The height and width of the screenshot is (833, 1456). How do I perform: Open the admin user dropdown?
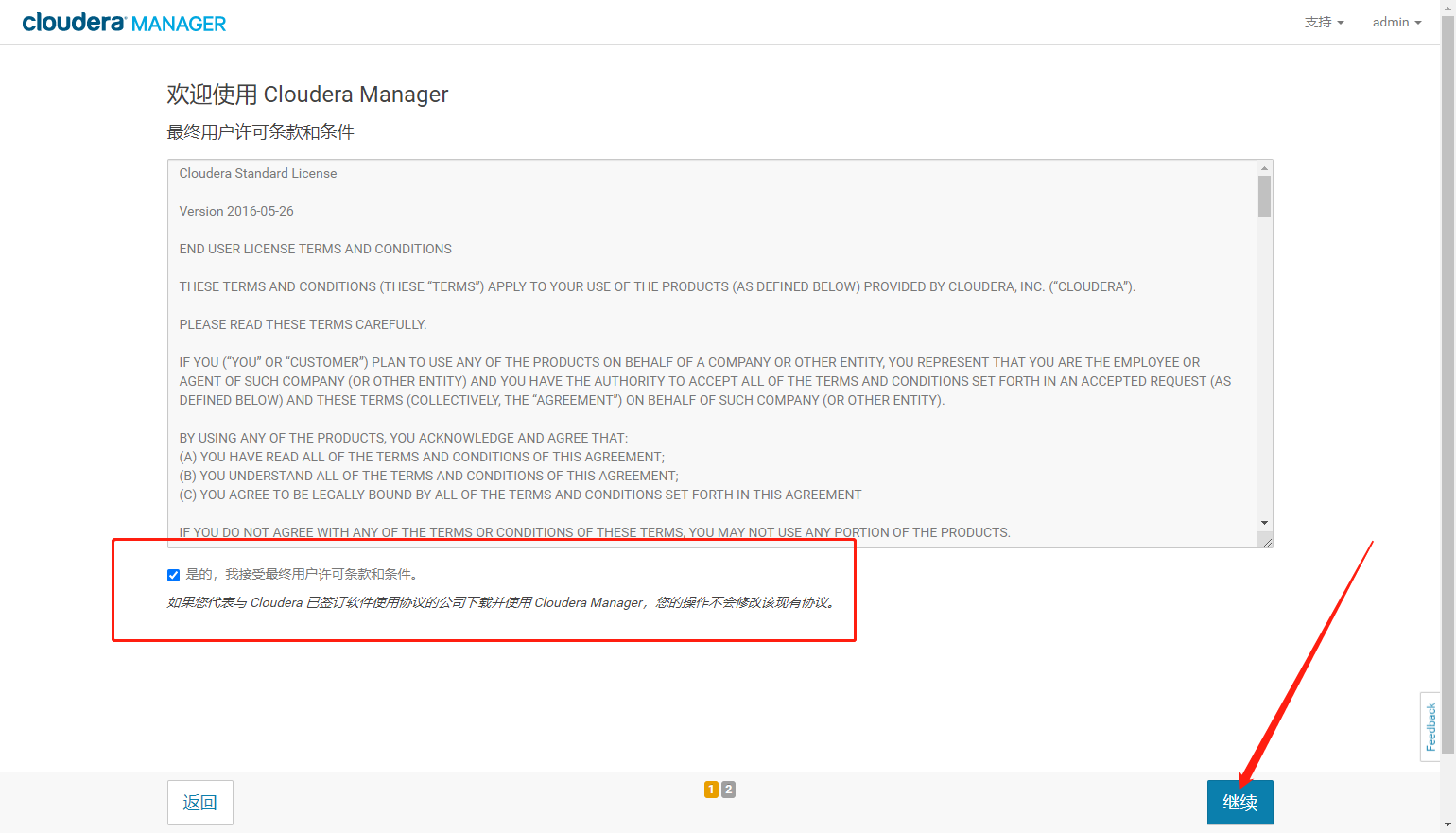pyautogui.click(x=1396, y=22)
